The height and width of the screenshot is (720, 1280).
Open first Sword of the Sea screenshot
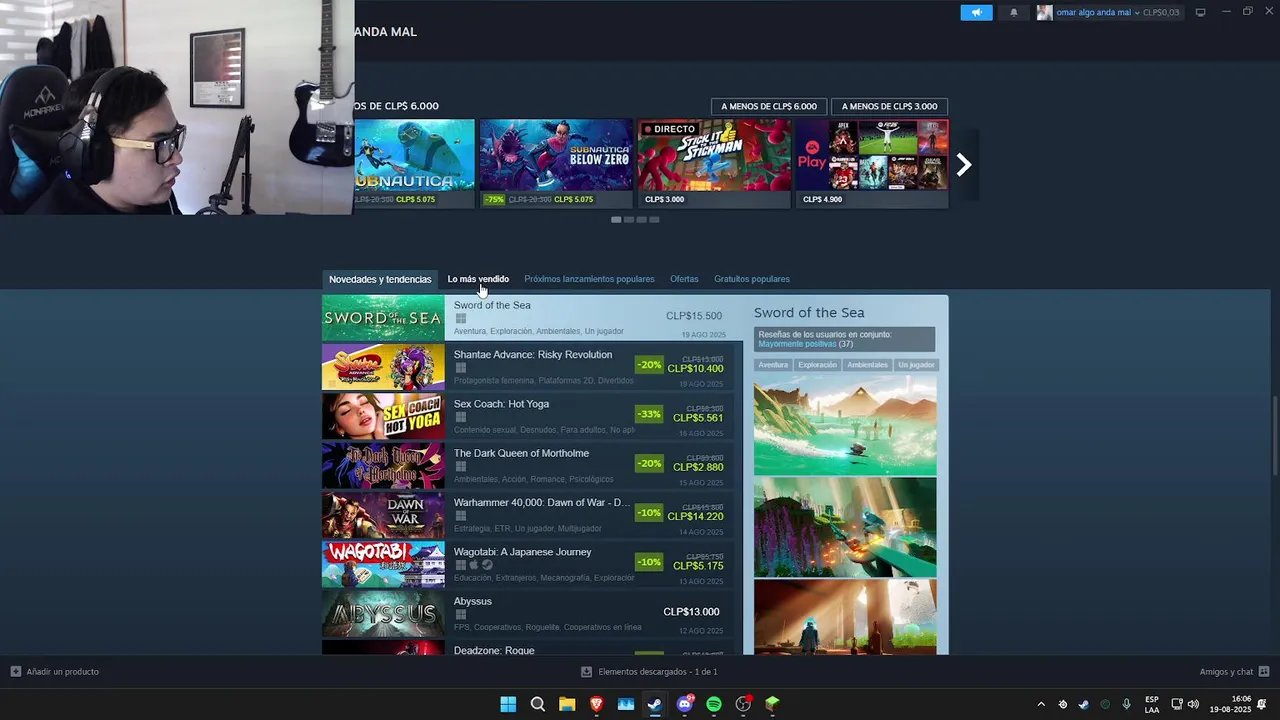click(x=845, y=425)
